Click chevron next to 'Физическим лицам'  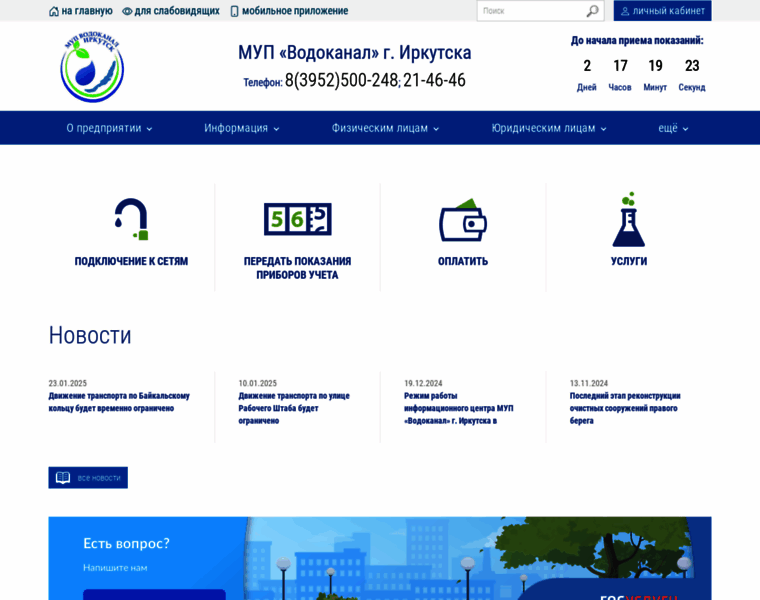point(436,129)
